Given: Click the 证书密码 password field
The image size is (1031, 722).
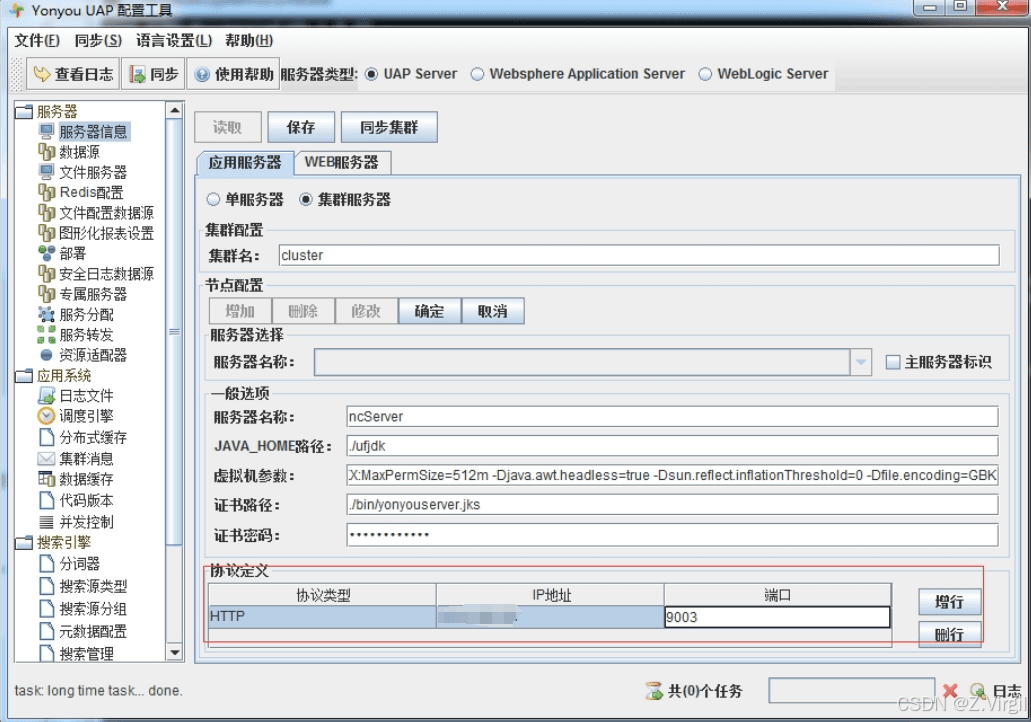Looking at the screenshot, I should [x=672, y=535].
